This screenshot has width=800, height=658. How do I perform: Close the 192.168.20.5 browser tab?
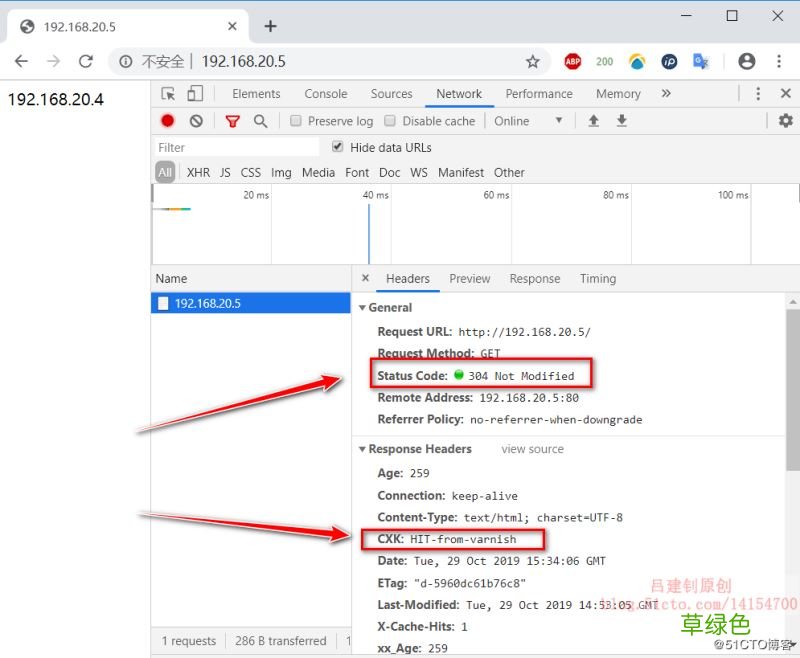(x=232, y=26)
